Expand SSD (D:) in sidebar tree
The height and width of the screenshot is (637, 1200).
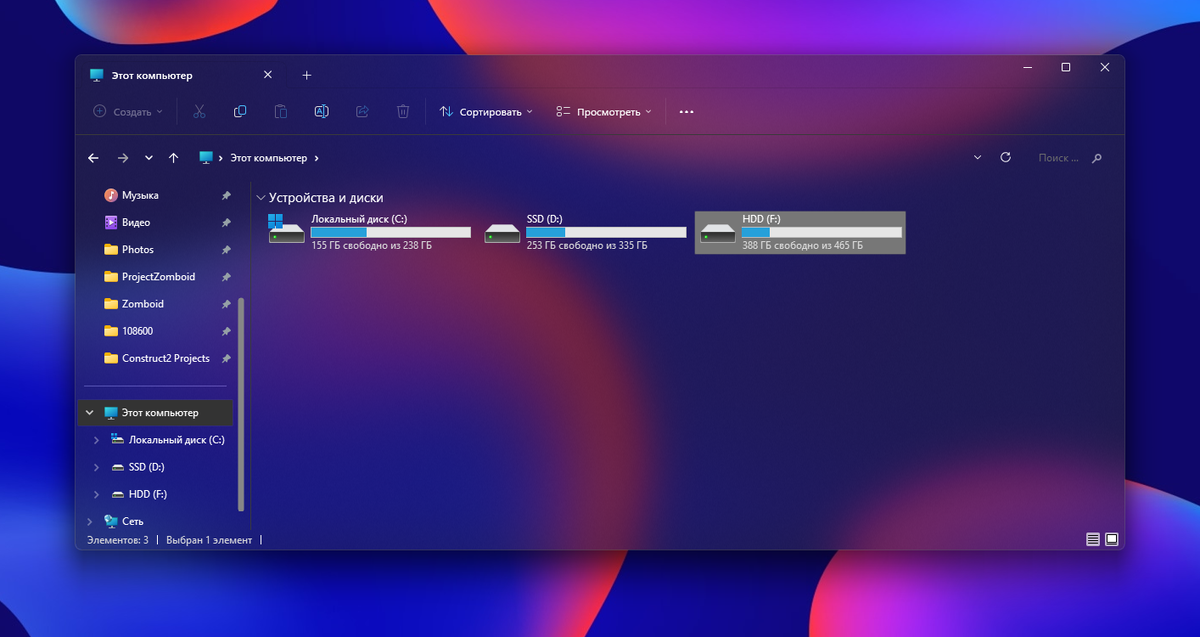tap(96, 467)
